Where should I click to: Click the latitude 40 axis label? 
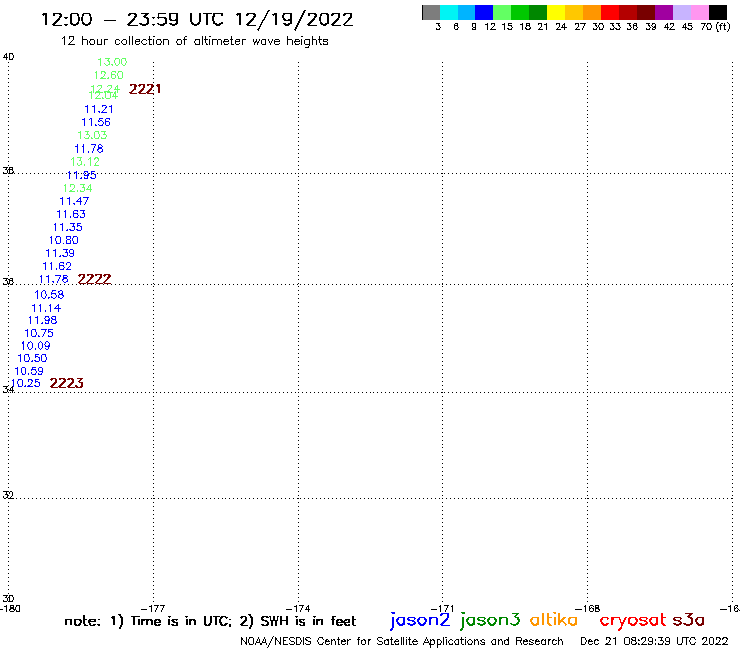click(8, 57)
